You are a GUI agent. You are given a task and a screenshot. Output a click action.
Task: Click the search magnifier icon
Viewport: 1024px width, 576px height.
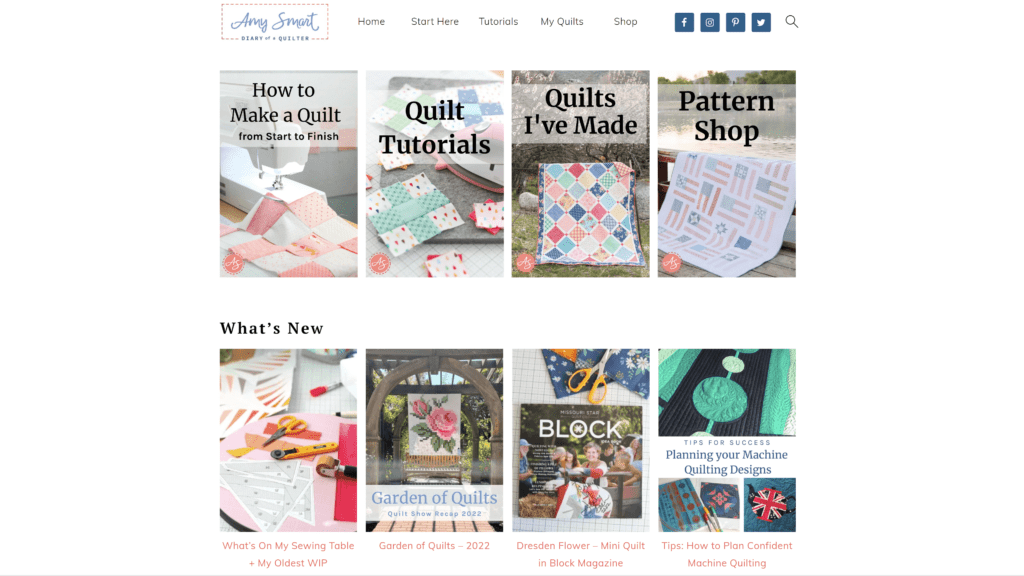click(792, 22)
